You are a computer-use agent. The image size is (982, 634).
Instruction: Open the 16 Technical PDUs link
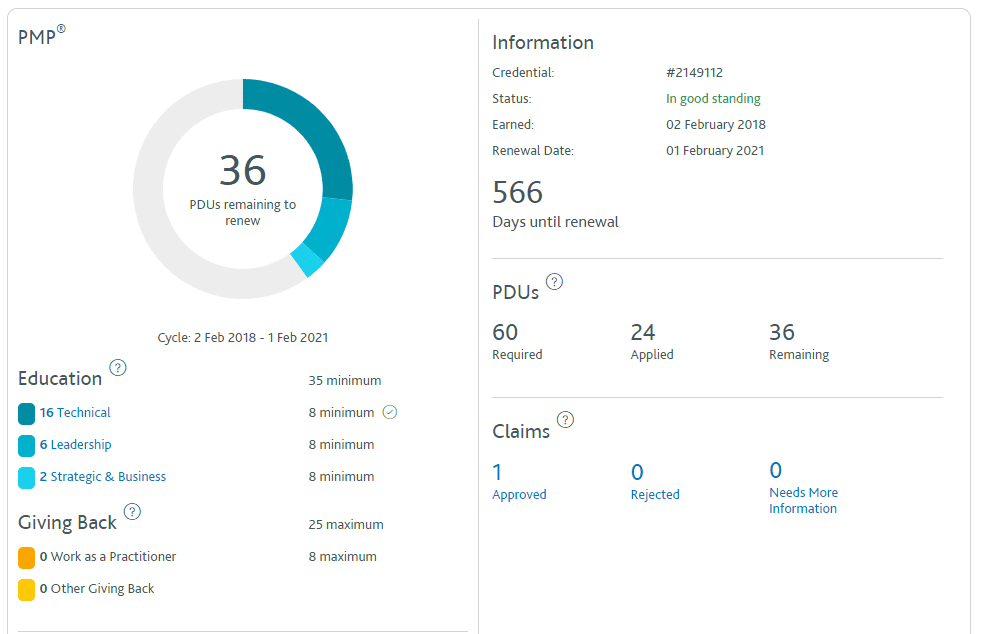click(75, 413)
